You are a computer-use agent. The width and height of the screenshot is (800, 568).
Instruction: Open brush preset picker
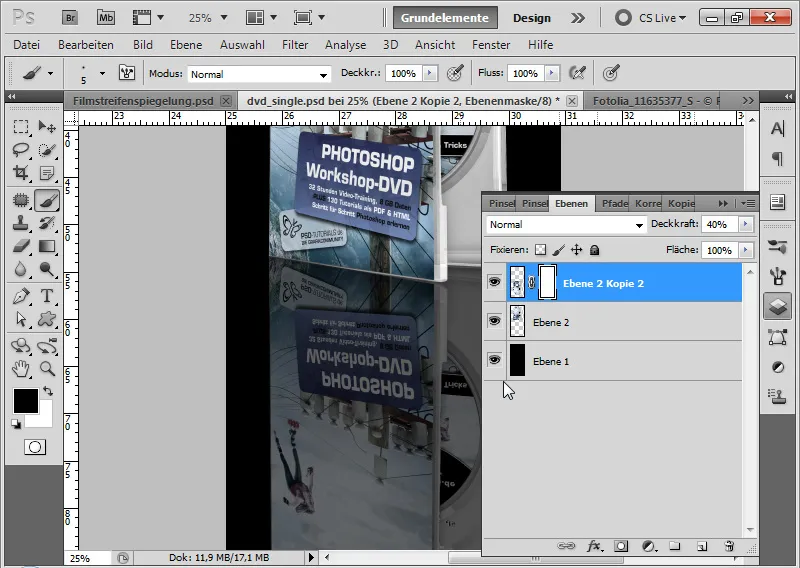point(102,73)
